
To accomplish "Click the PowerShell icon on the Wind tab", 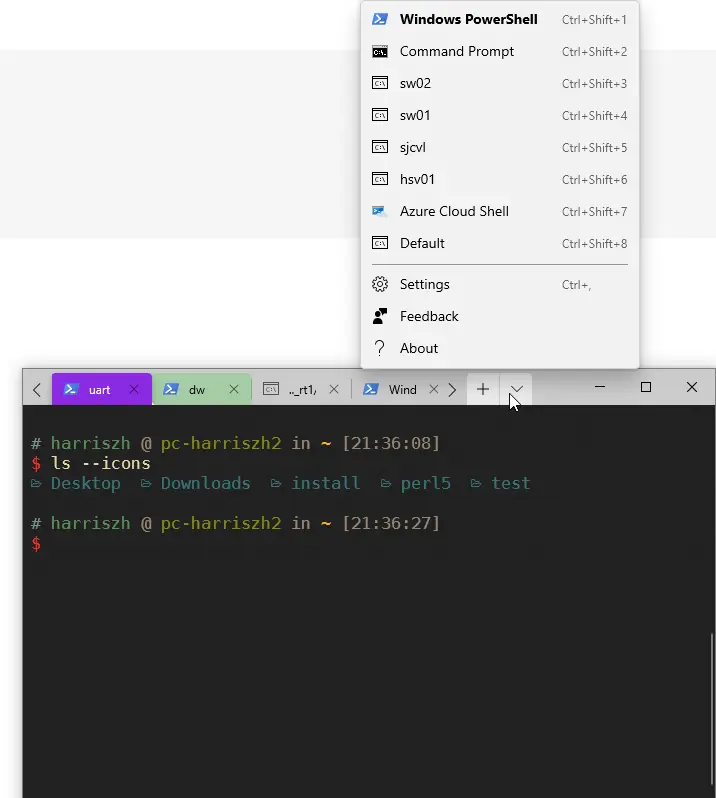I will click(x=370, y=389).
